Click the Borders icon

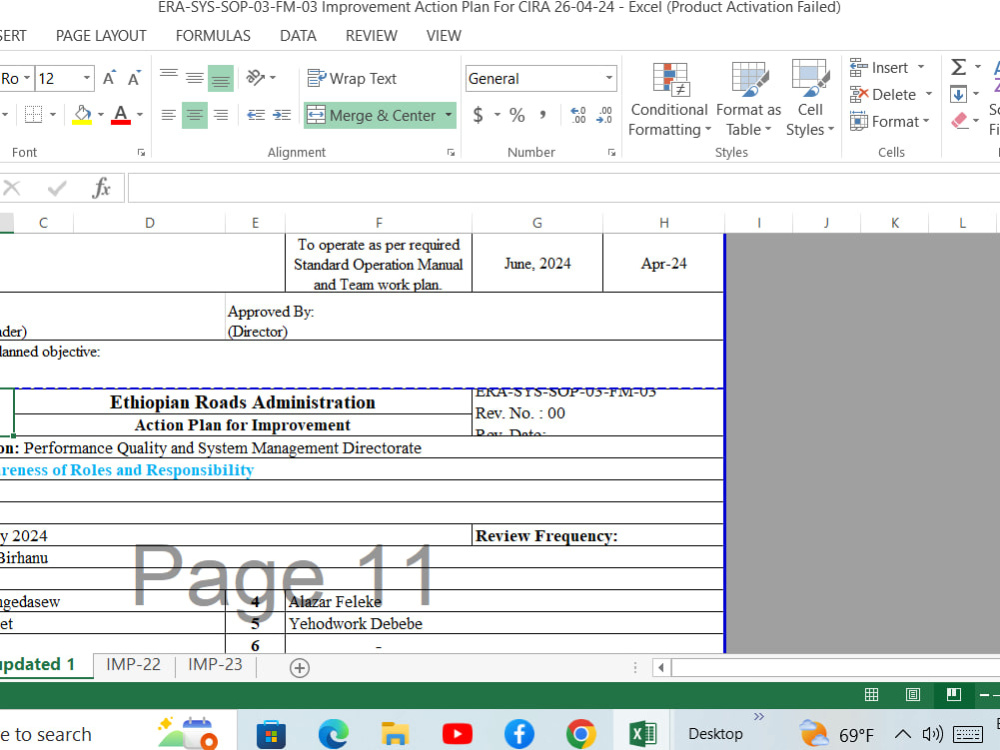pos(33,115)
